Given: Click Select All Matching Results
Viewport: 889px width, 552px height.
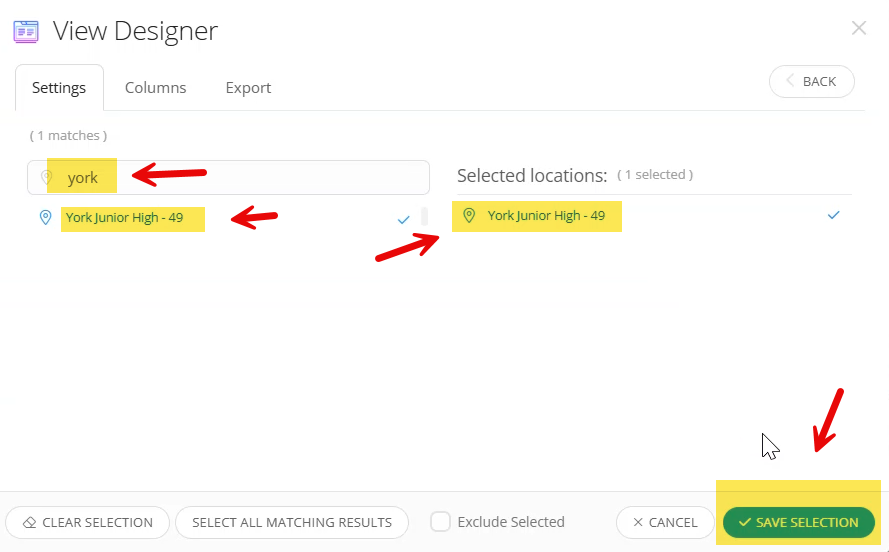Looking at the screenshot, I should pos(291,522).
